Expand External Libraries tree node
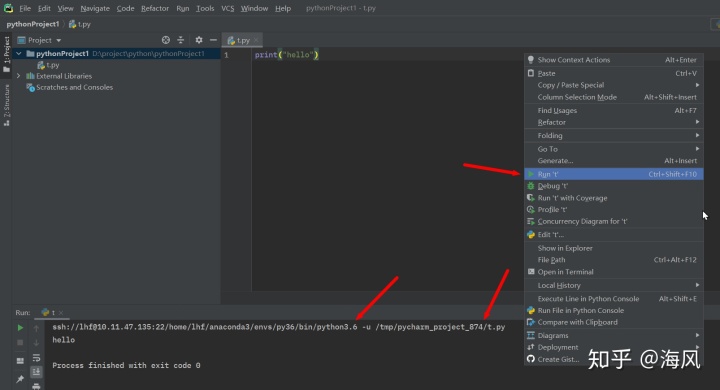 [19, 76]
